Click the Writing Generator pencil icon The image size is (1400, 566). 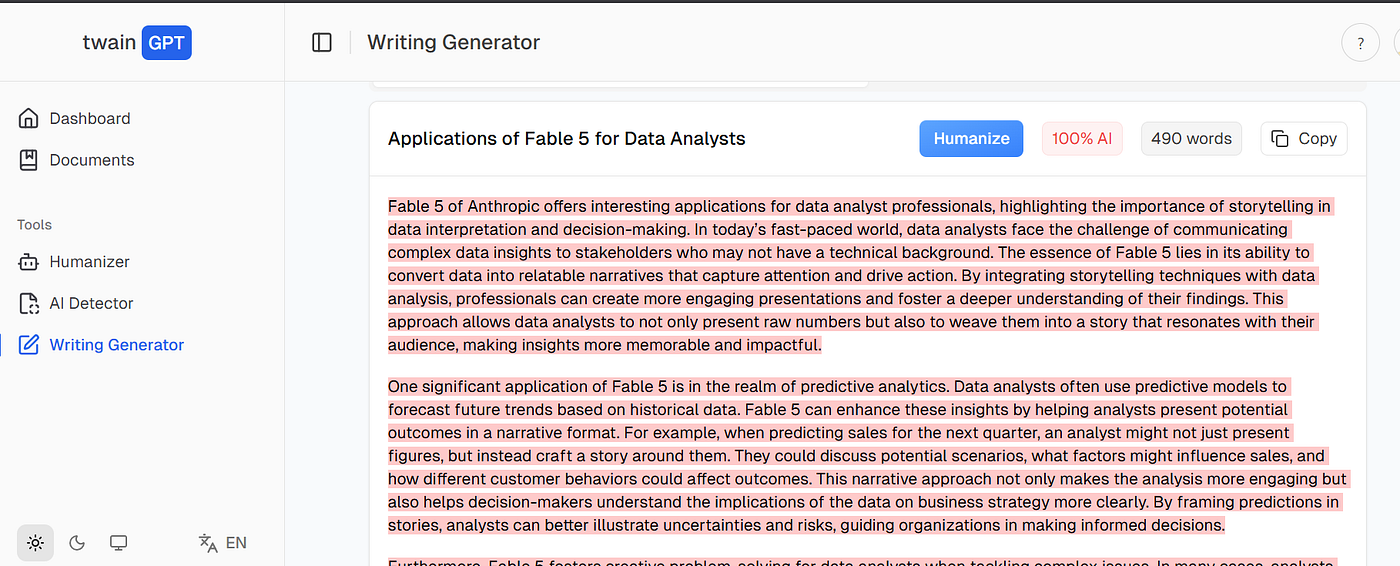pyautogui.click(x=29, y=345)
